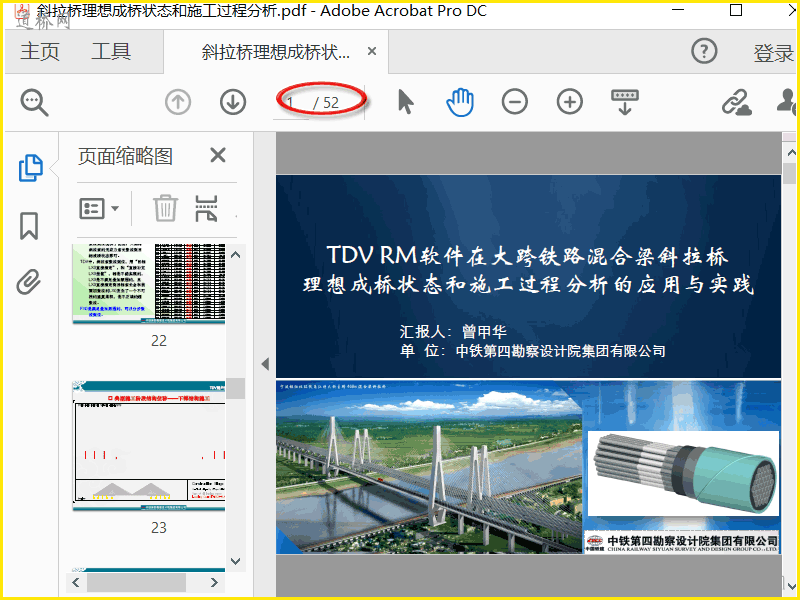The image size is (800, 600).
Task: Click the label "23" under thumbnail
Action: tap(159, 527)
